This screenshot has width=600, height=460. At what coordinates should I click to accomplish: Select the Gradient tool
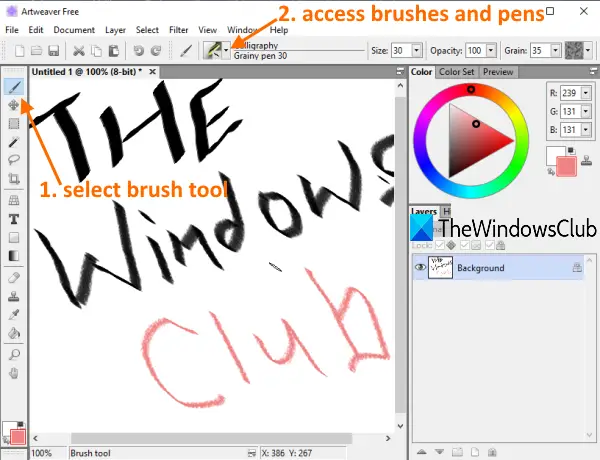[x=14, y=256]
